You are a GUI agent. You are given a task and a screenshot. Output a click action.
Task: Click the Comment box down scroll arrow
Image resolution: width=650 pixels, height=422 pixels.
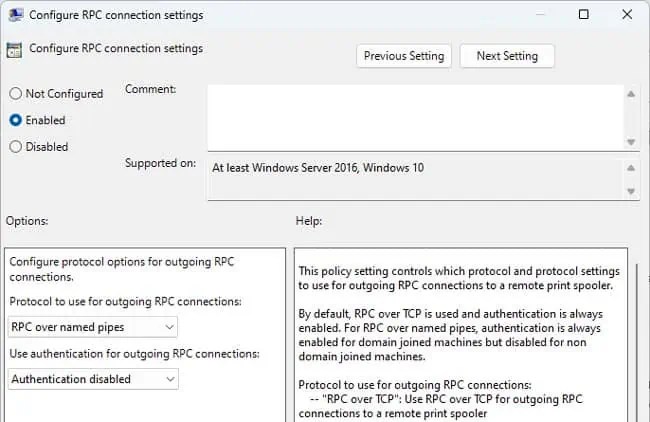[x=631, y=142]
